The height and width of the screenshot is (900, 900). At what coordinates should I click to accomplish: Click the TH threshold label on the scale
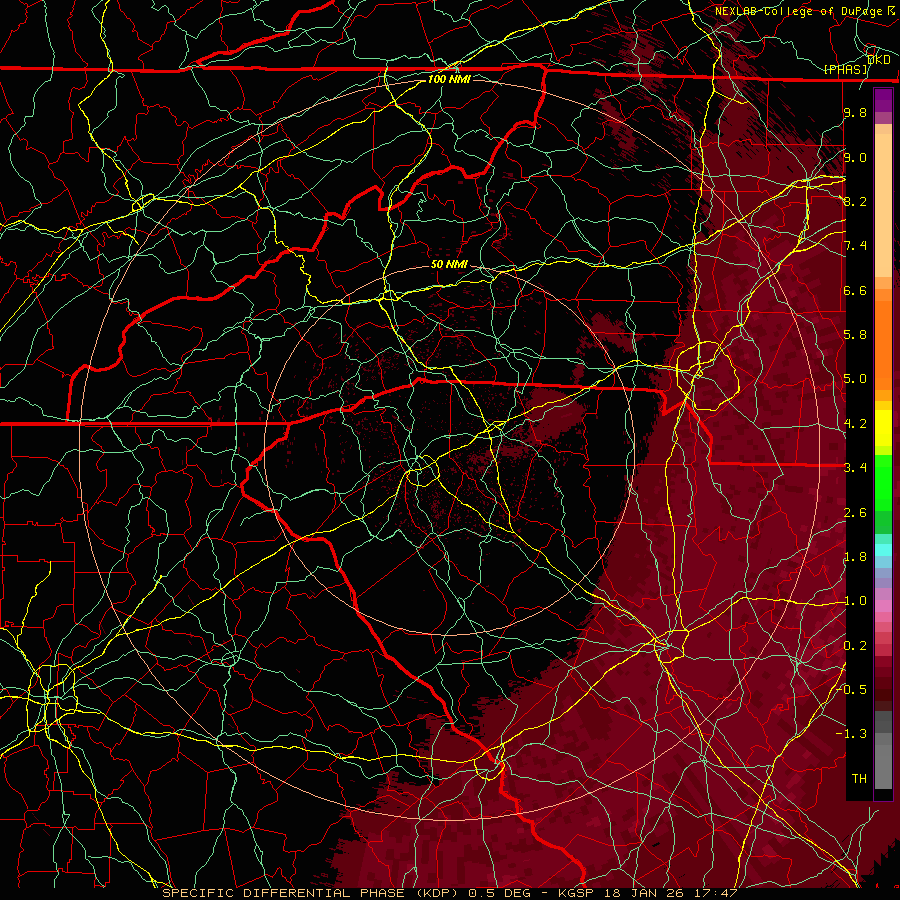click(x=859, y=779)
